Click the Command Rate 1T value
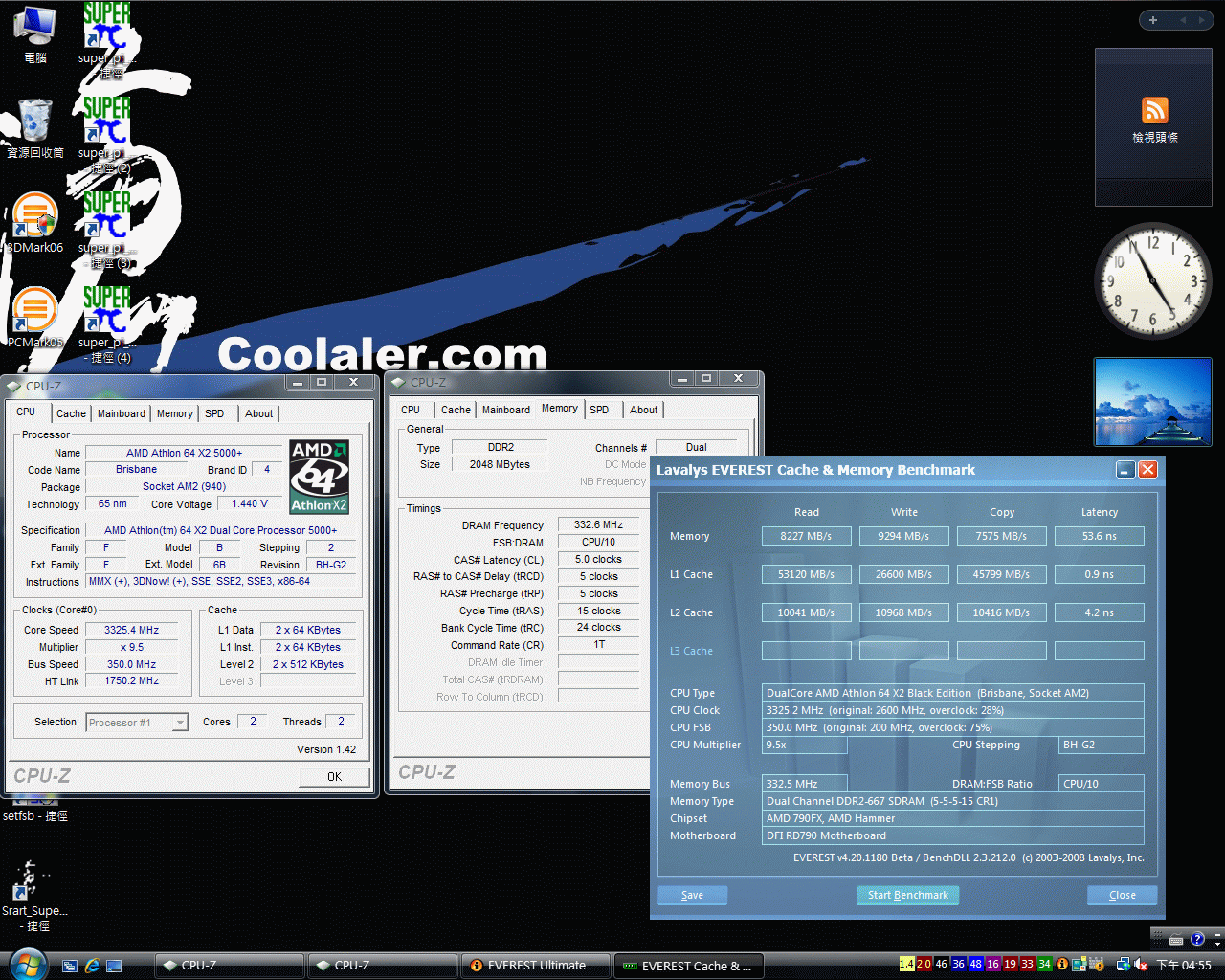Screen dimensions: 1225x980 coord(598,644)
